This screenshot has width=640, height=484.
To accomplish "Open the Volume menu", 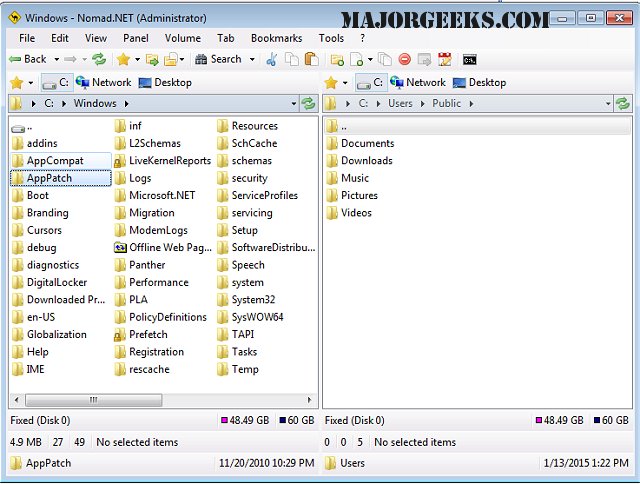I will tap(183, 38).
